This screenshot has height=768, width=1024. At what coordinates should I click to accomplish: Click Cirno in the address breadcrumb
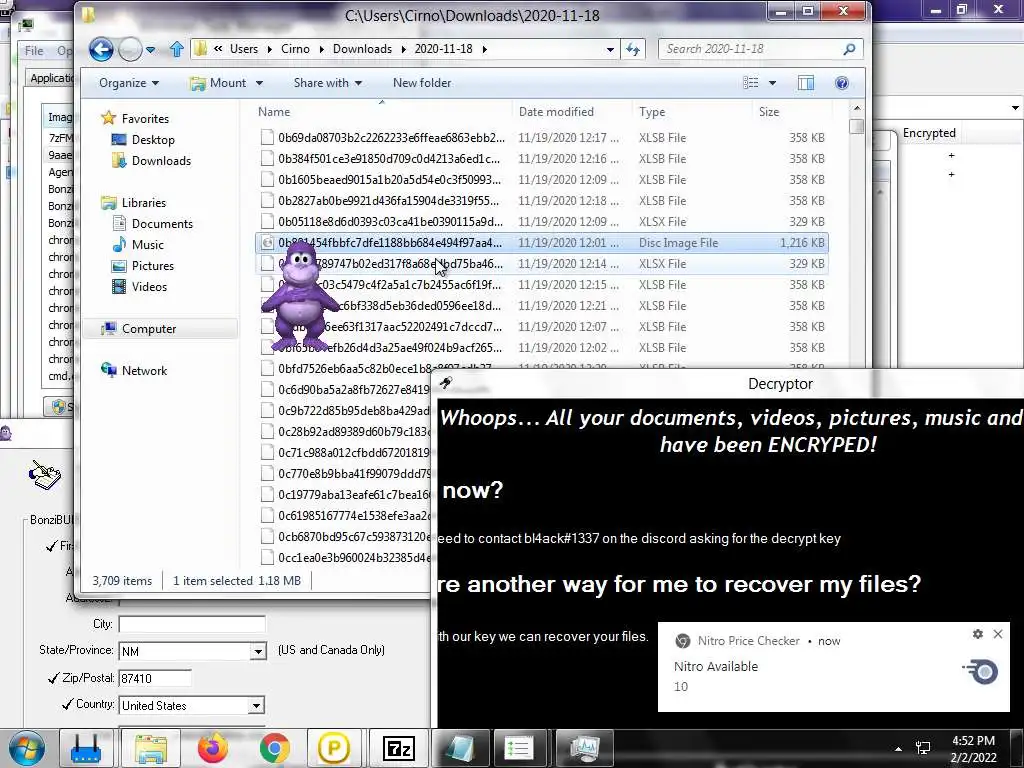(x=295, y=49)
